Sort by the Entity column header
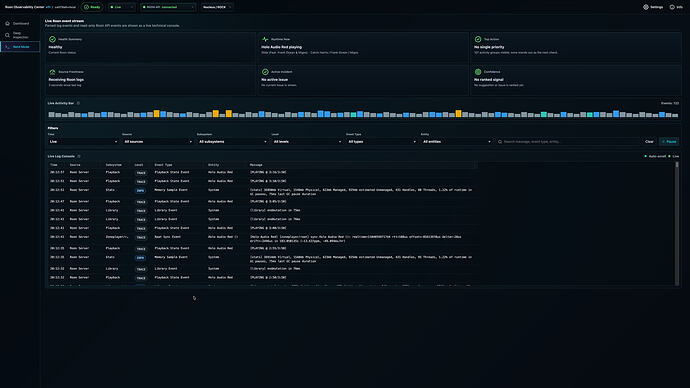 pos(213,165)
